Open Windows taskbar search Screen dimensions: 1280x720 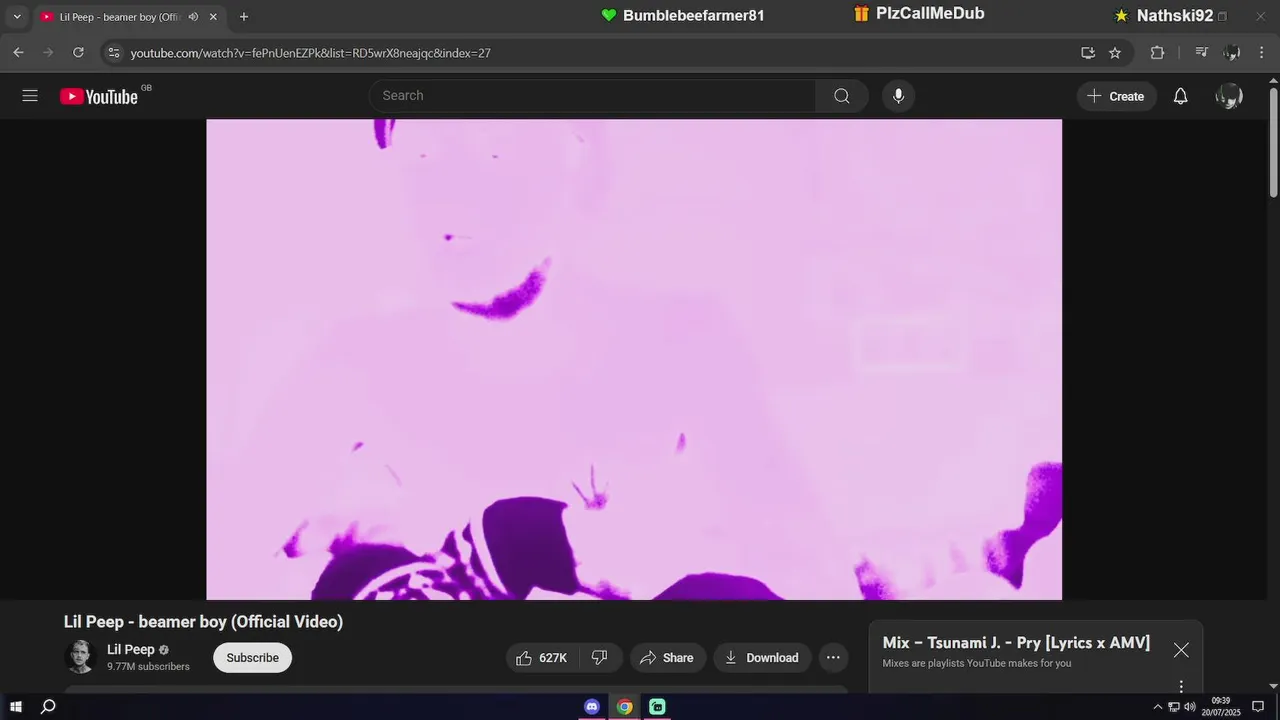click(48, 707)
